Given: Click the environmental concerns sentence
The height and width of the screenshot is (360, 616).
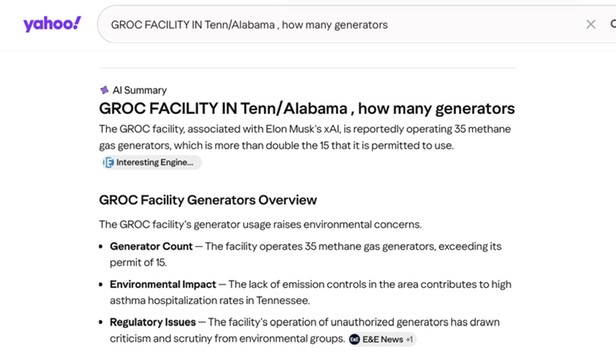Looking at the screenshot, I should click(260, 224).
